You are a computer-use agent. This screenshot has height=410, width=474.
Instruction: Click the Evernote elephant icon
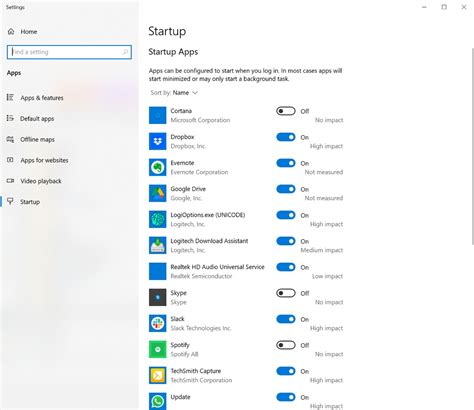coord(157,167)
